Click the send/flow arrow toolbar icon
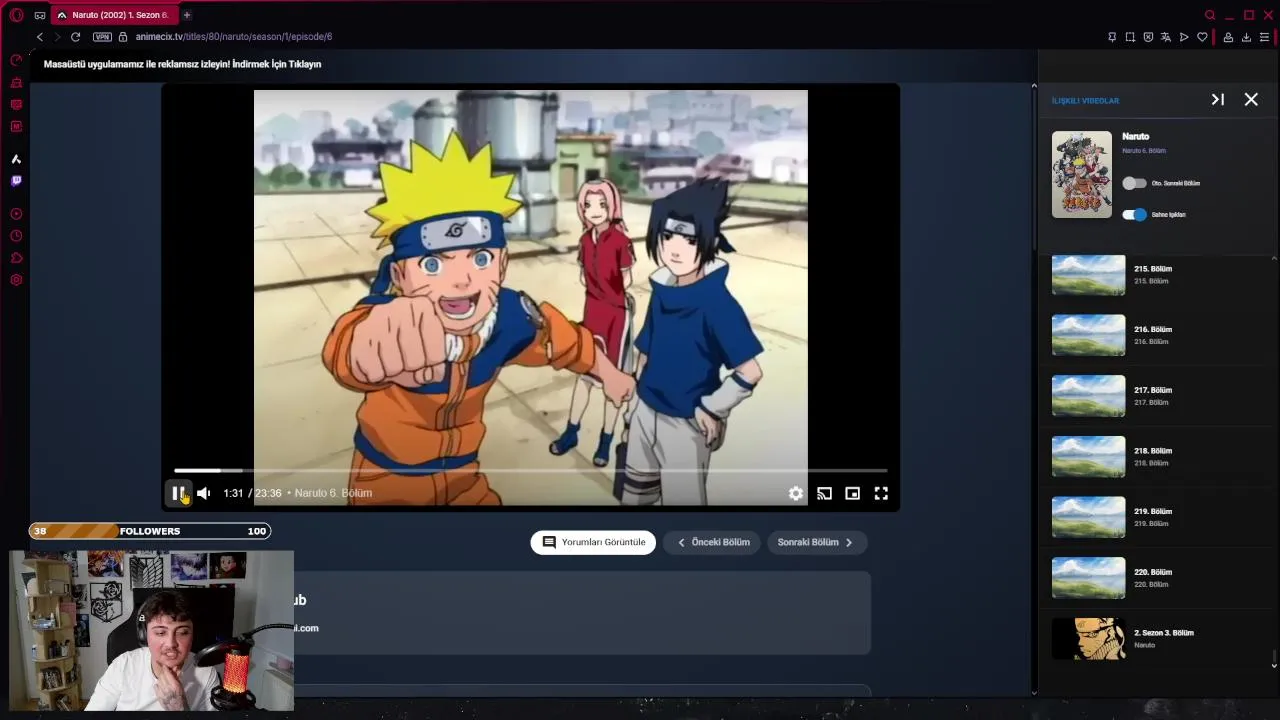Screen dimensions: 1280x720 pos(1184,37)
